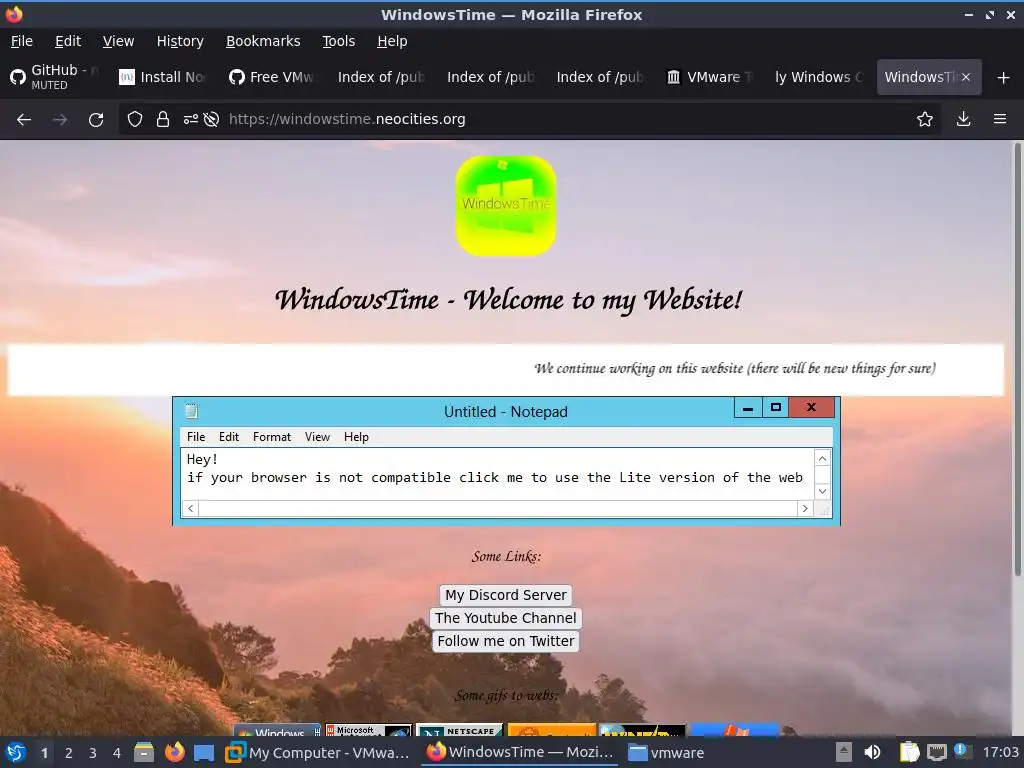Image resolution: width=1024 pixels, height=768 pixels.
Task: Open the Bookmarks menu
Action: [x=263, y=41]
